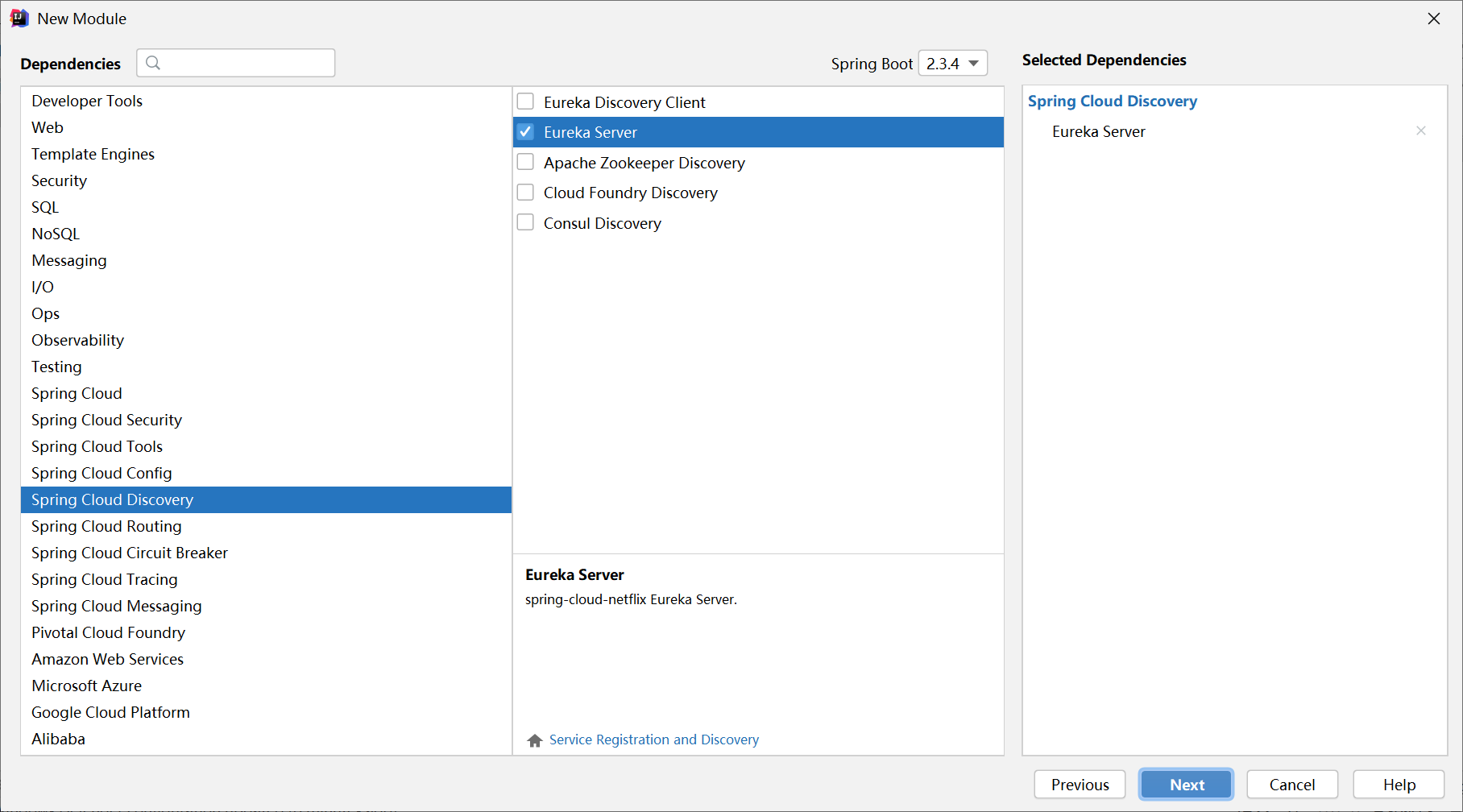This screenshot has width=1463, height=812.
Task: Open Spring Cloud Config category
Action: tap(266, 473)
